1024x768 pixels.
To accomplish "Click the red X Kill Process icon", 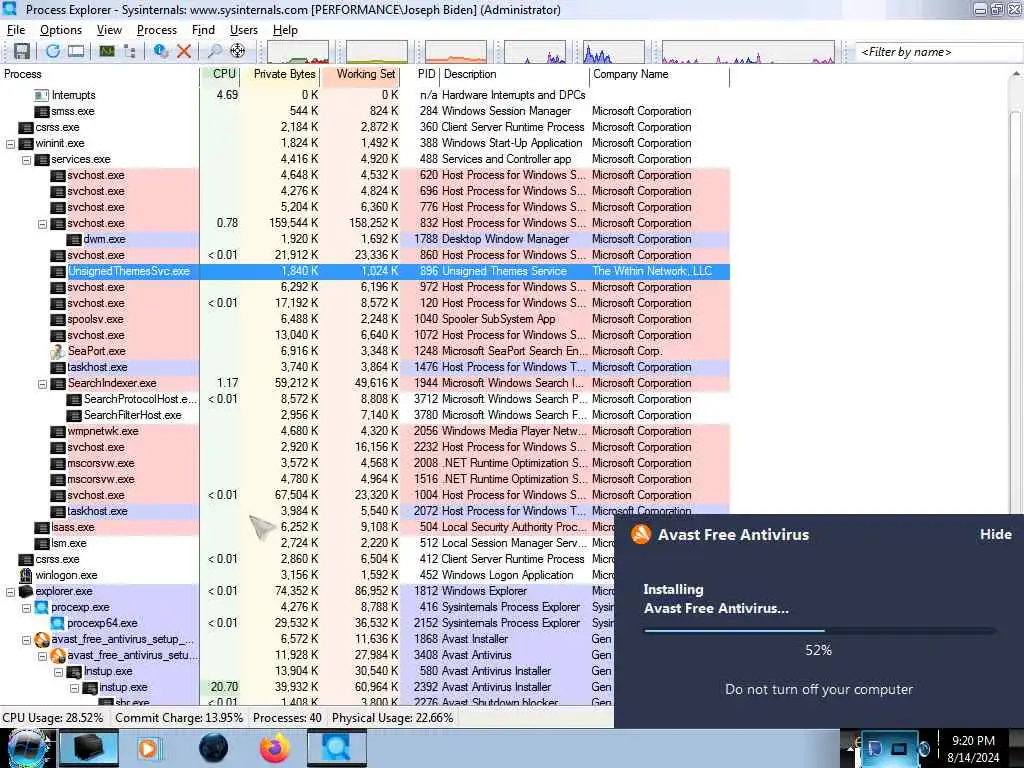I will [x=184, y=51].
